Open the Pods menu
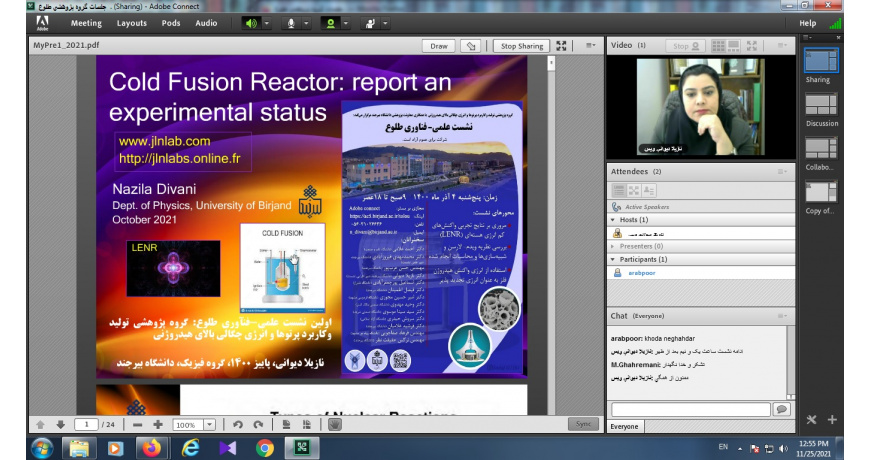 pyautogui.click(x=171, y=23)
